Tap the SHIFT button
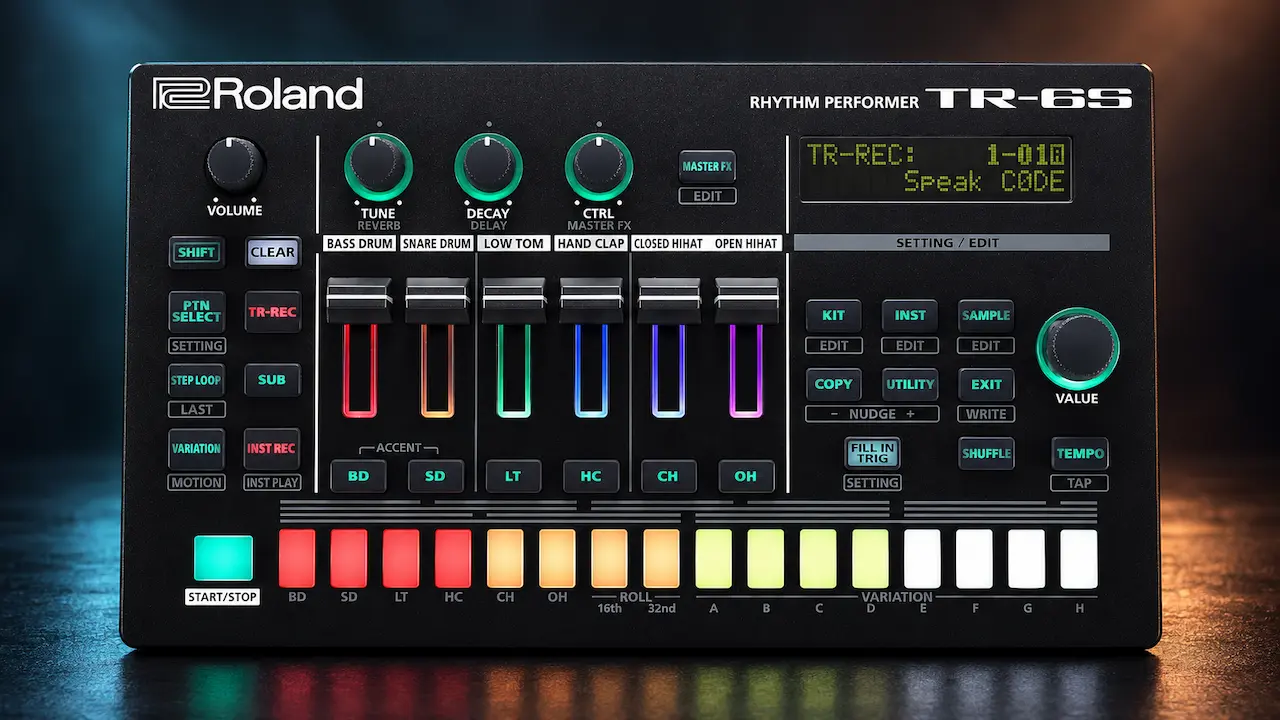1280x720 pixels. [x=196, y=252]
